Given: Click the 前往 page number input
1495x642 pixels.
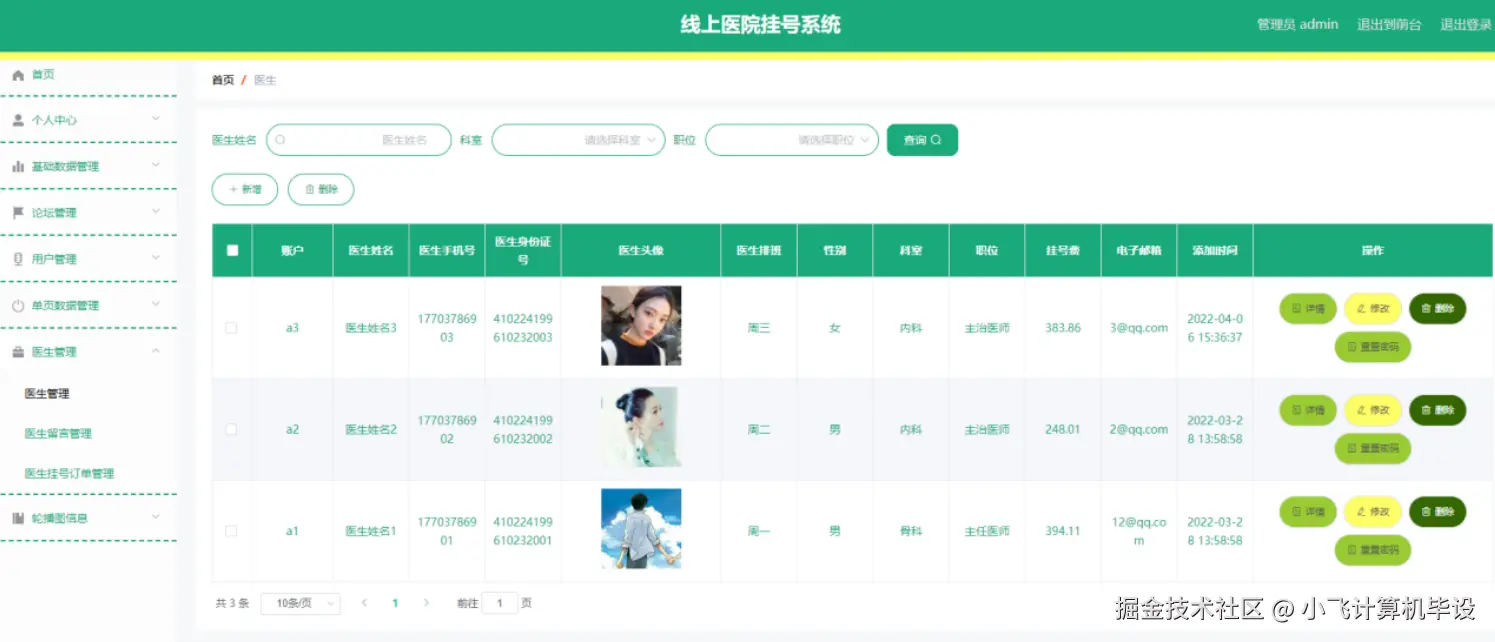Looking at the screenshot, I should (500, 603).
